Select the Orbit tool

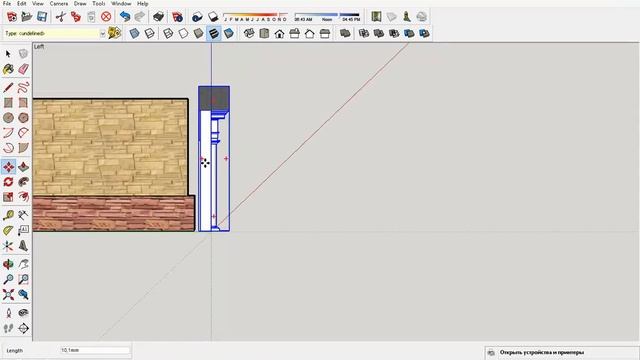coord(8,264)
